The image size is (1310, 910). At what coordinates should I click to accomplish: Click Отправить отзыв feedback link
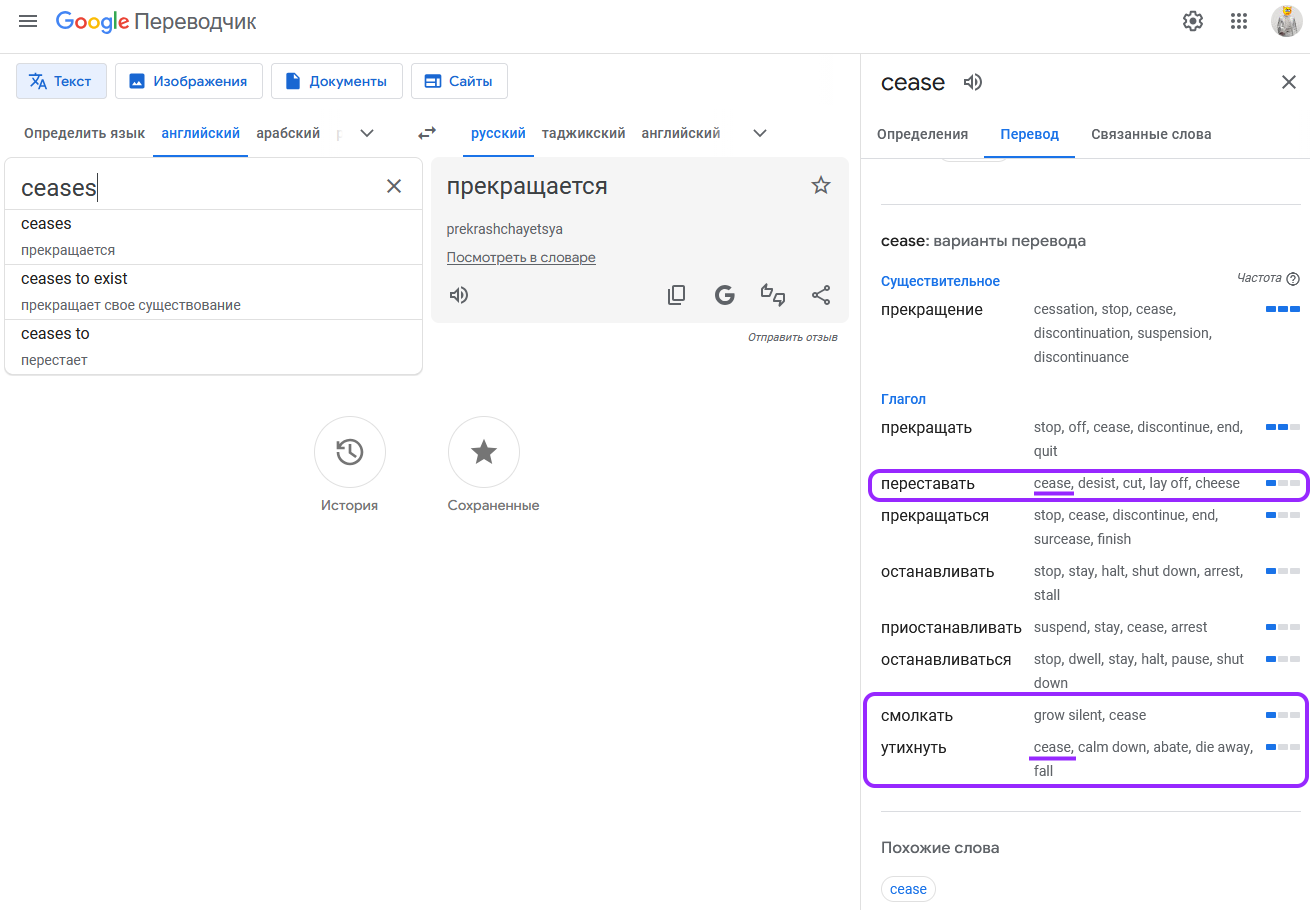coord(793,338)
